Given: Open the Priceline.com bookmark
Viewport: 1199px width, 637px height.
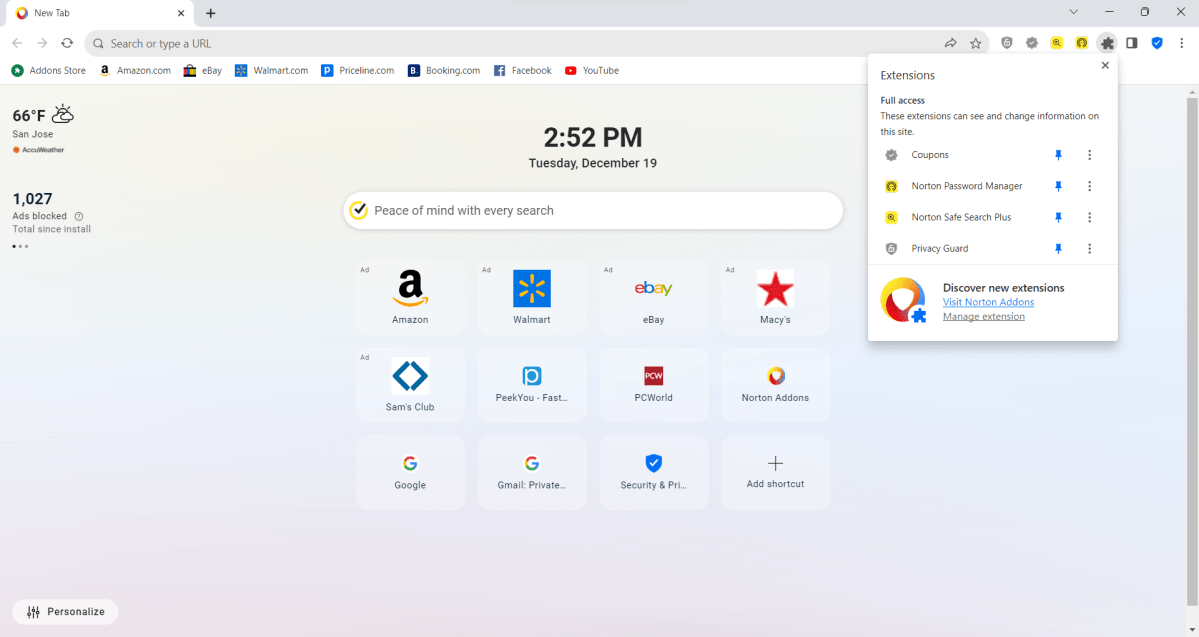Looking at the screenshot, I should tap(358, 70).
